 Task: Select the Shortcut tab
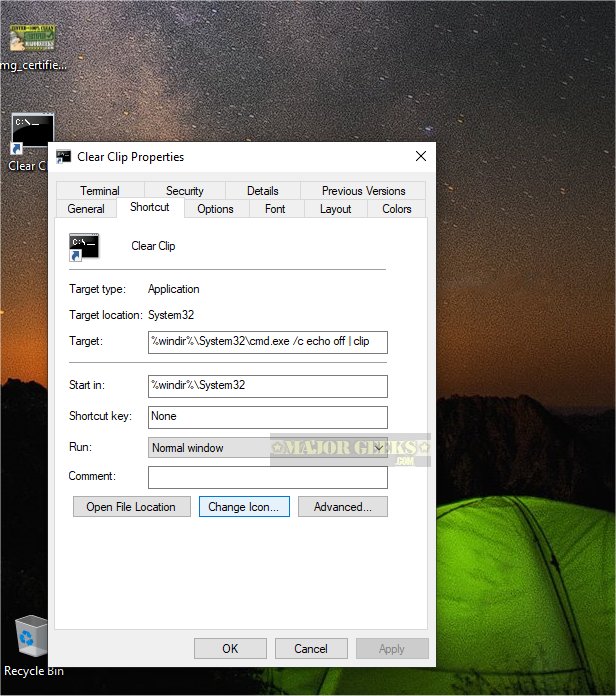(150, 207)
